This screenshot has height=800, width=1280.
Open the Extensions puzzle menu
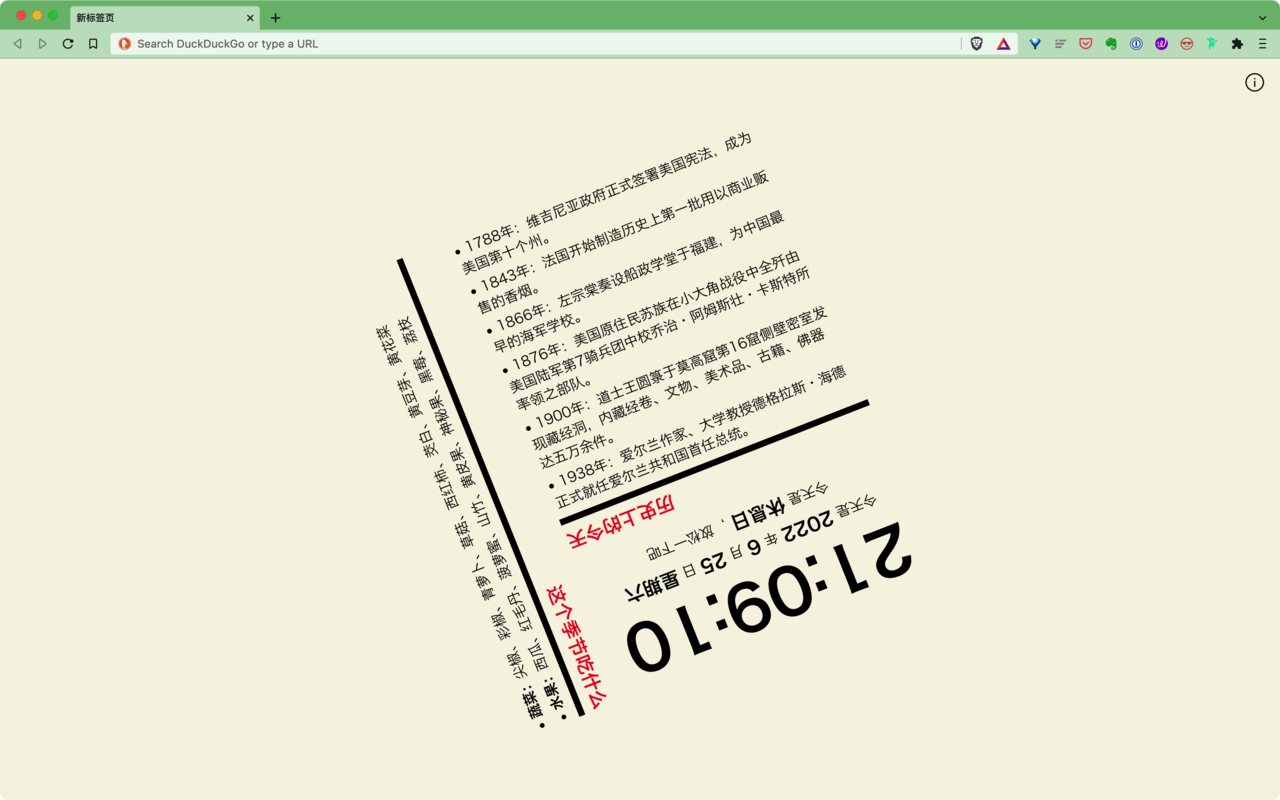click(x=1237, y=44)
